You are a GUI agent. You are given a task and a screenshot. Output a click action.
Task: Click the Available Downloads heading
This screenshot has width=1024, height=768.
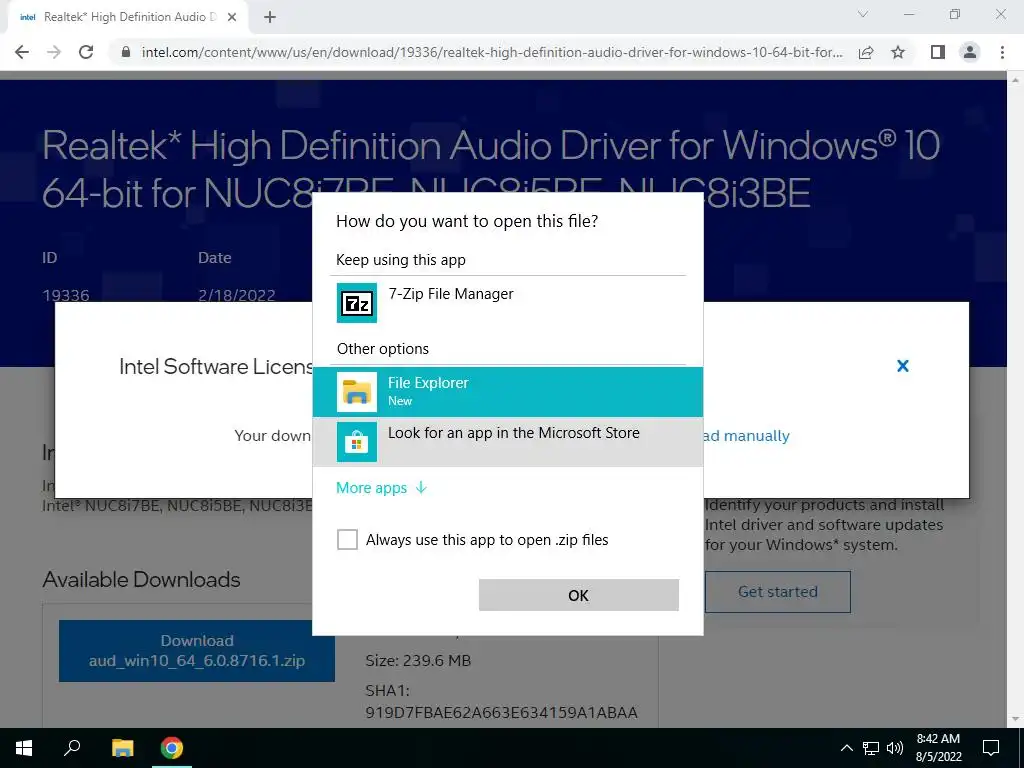coord(141,579)
